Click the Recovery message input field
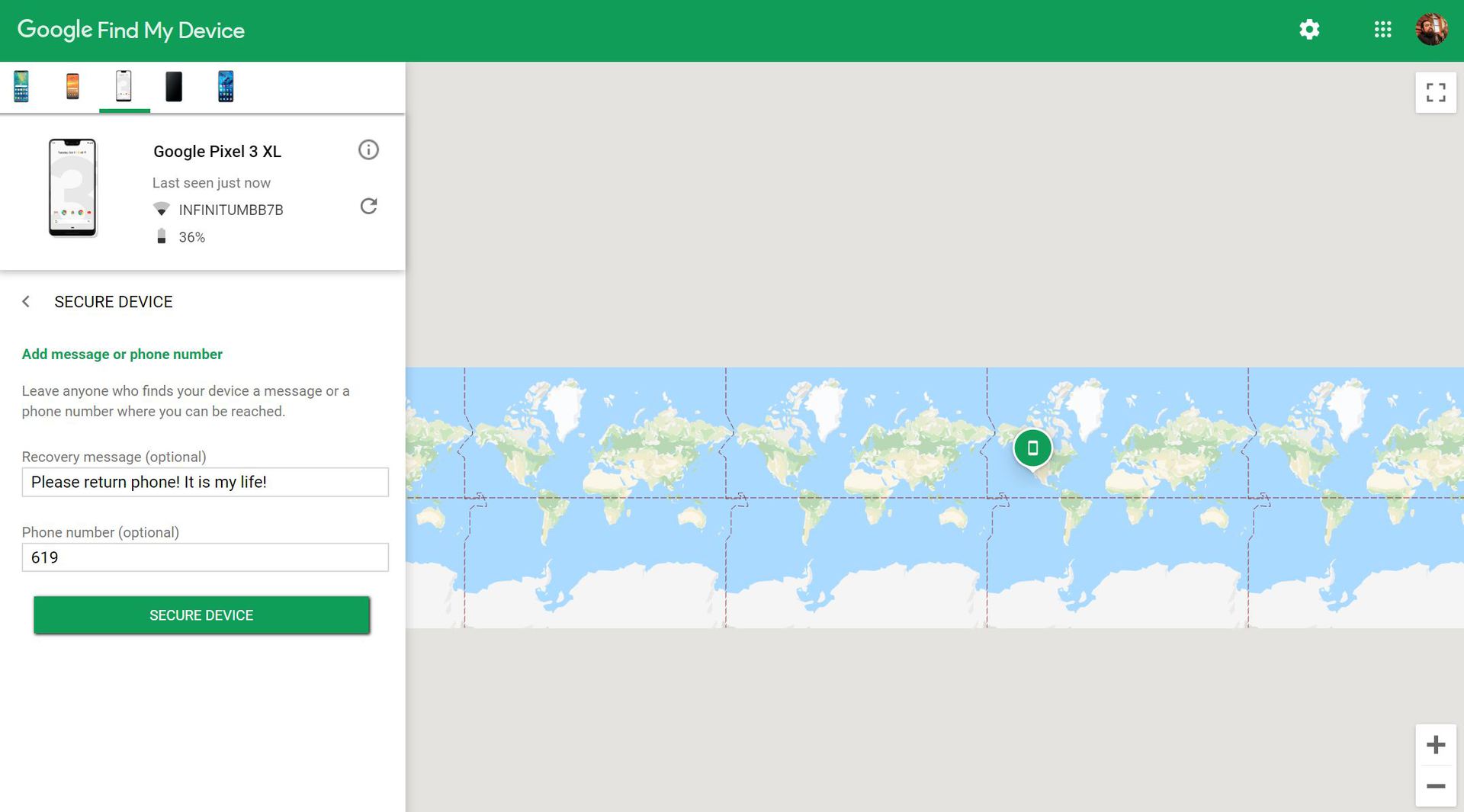The height and width of the screenshot is (812, 1464). point(205,482)
